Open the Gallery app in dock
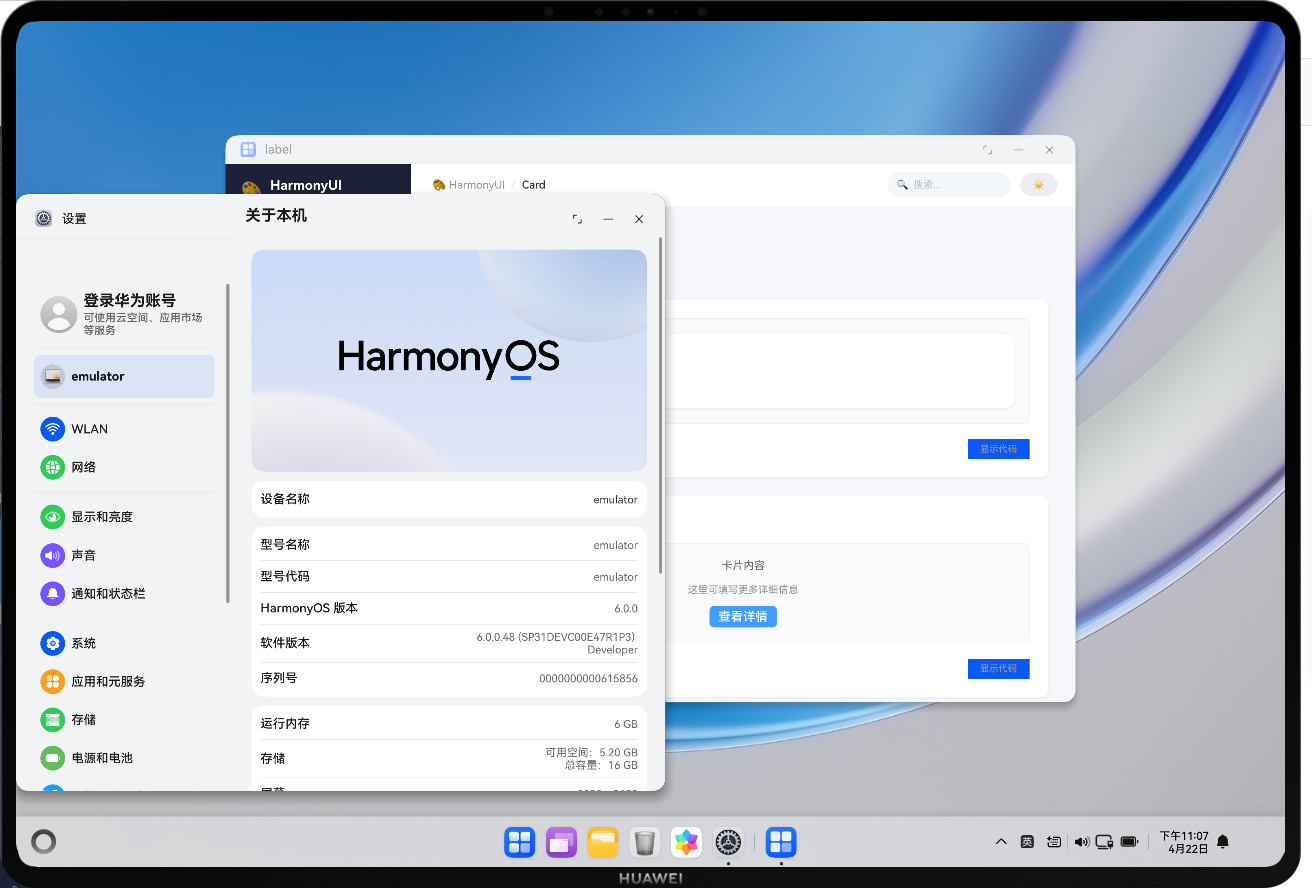This screenshot has height=888, width=1312. pos(686,842)
